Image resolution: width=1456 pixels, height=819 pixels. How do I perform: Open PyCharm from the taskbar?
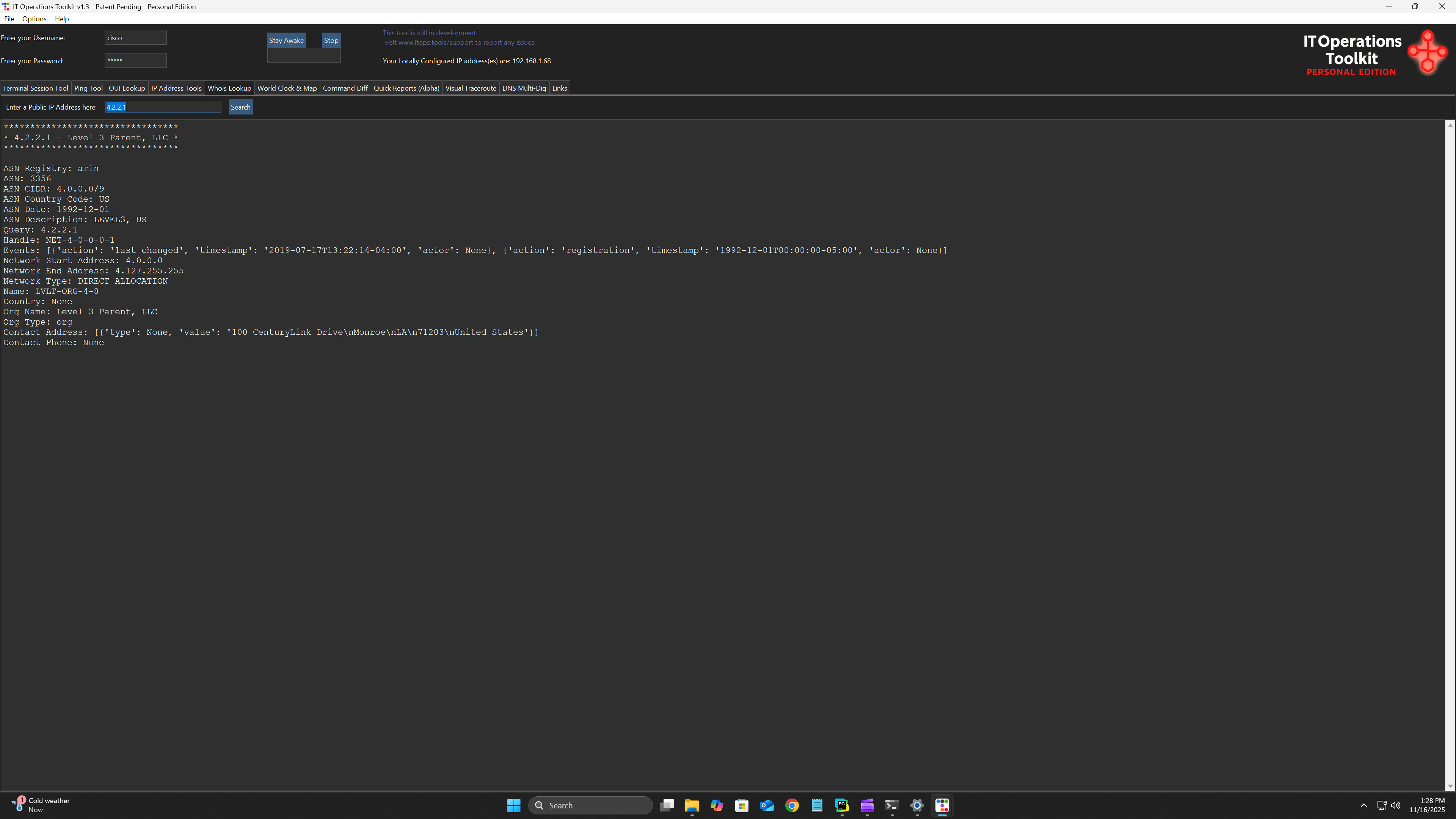[x=842, y=805]
